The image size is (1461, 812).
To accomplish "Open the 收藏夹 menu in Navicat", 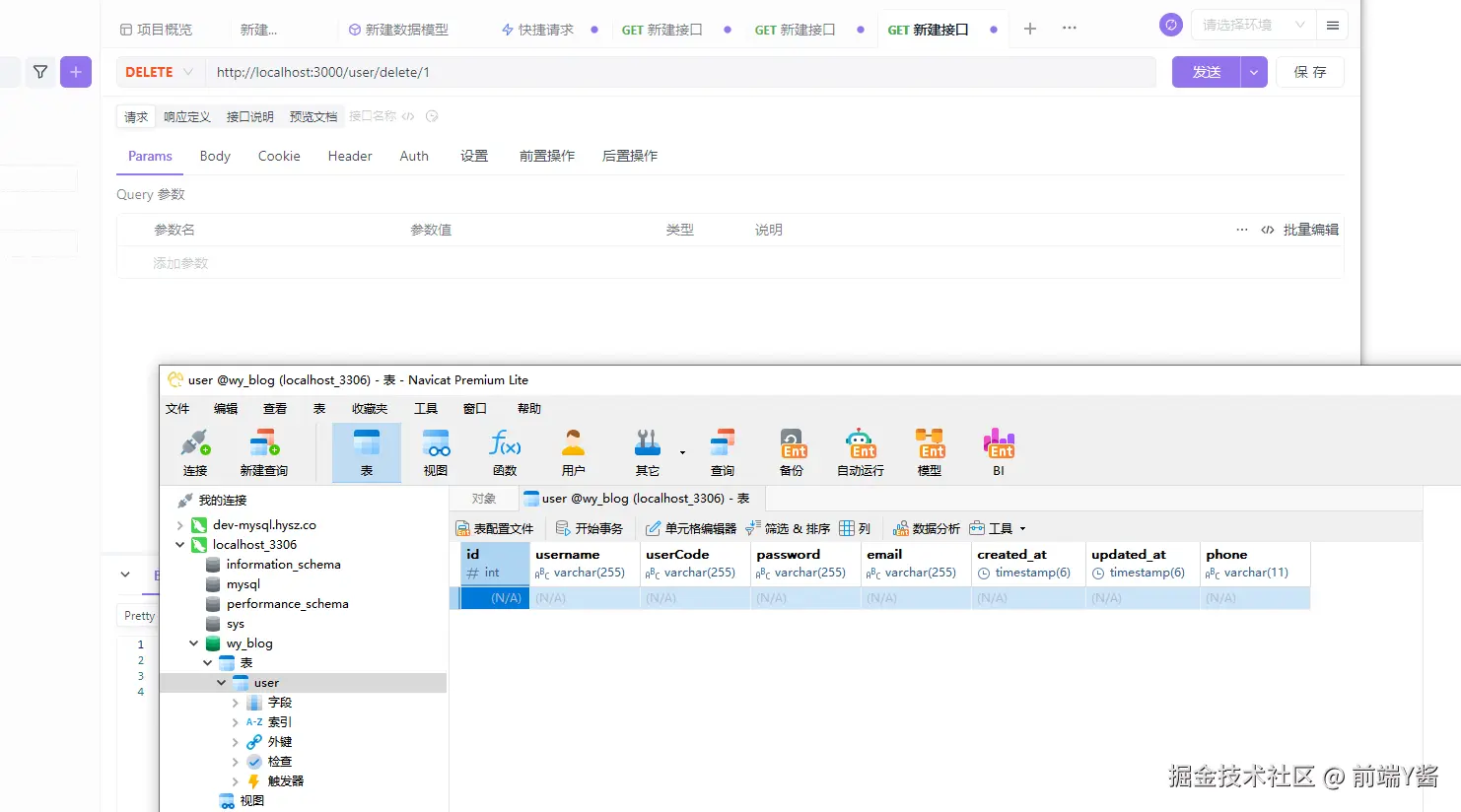I will pos(370,408).
